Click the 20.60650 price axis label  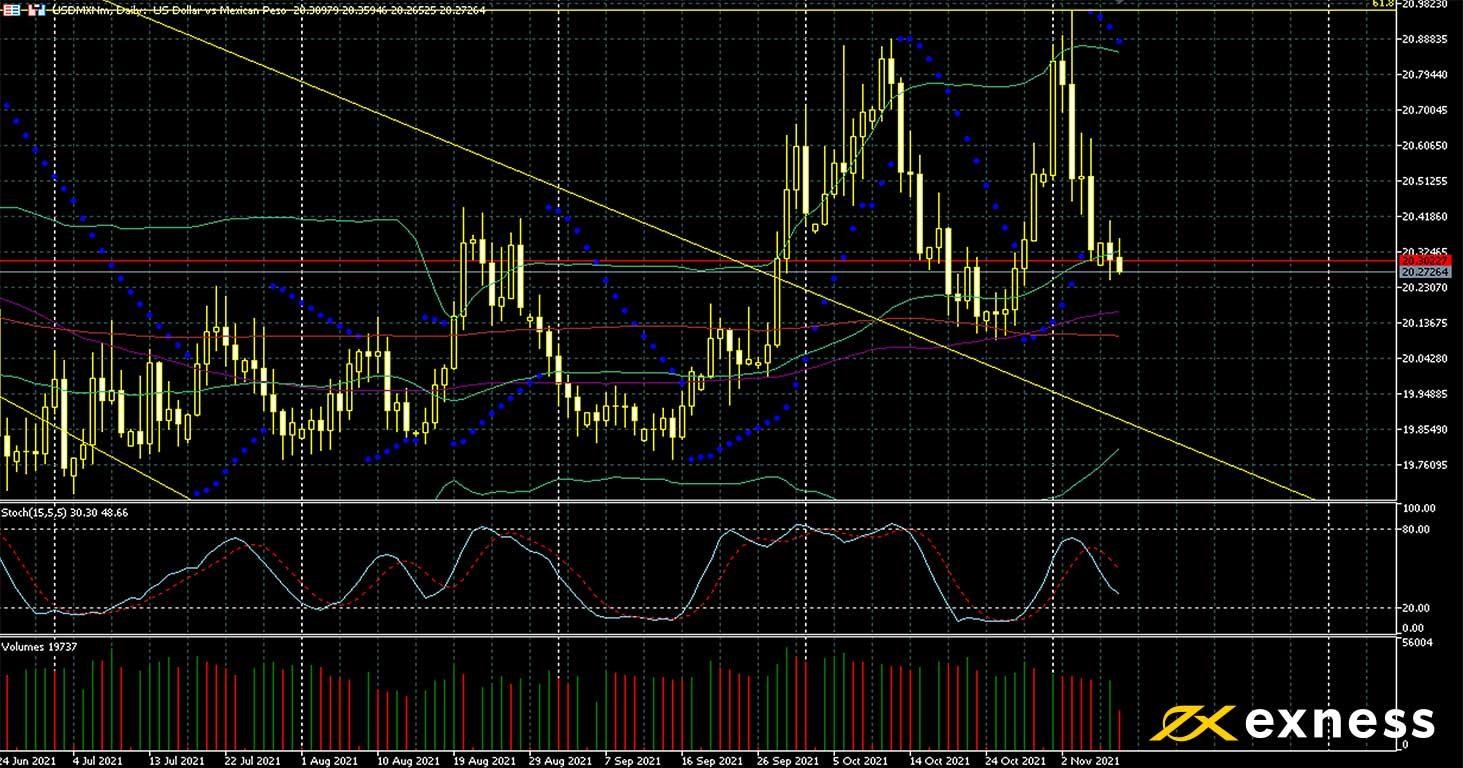pos(1425,146)
